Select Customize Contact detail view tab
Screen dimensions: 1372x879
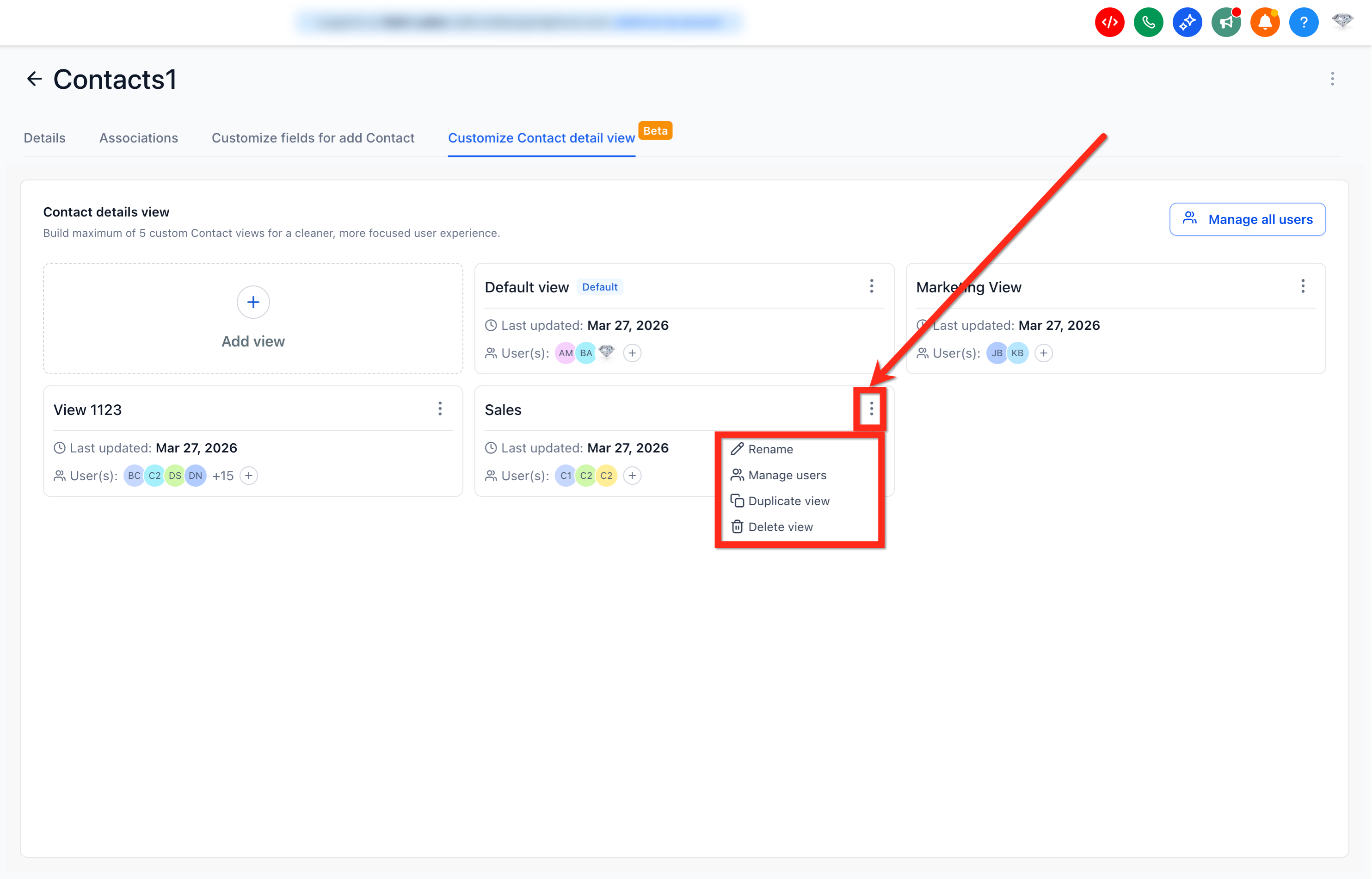coord(541,138)
